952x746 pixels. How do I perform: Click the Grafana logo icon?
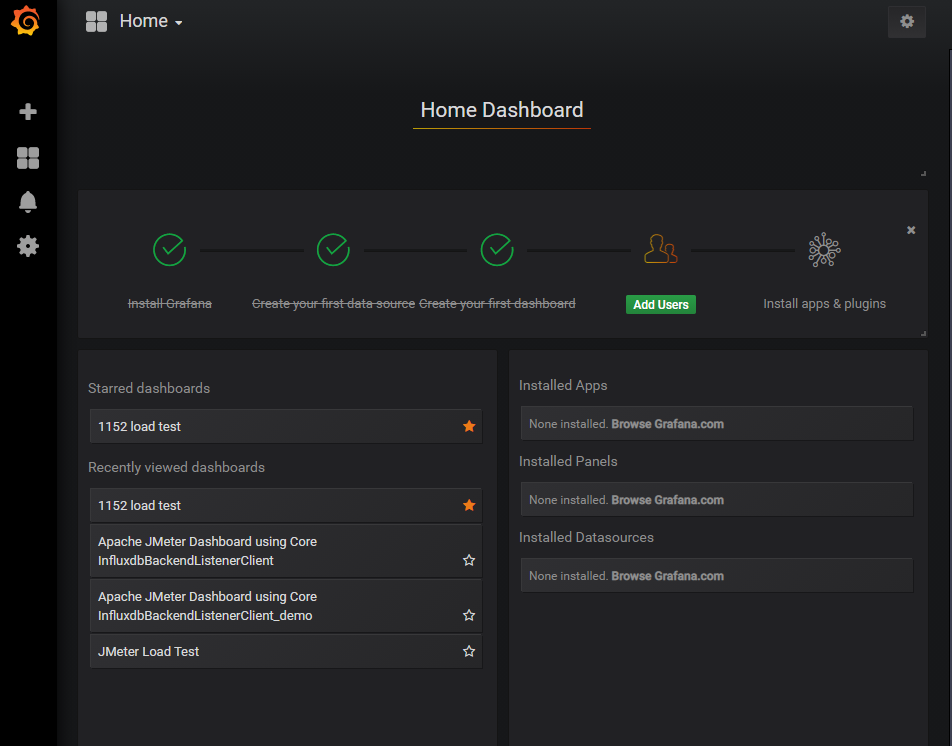click(27, 21)
